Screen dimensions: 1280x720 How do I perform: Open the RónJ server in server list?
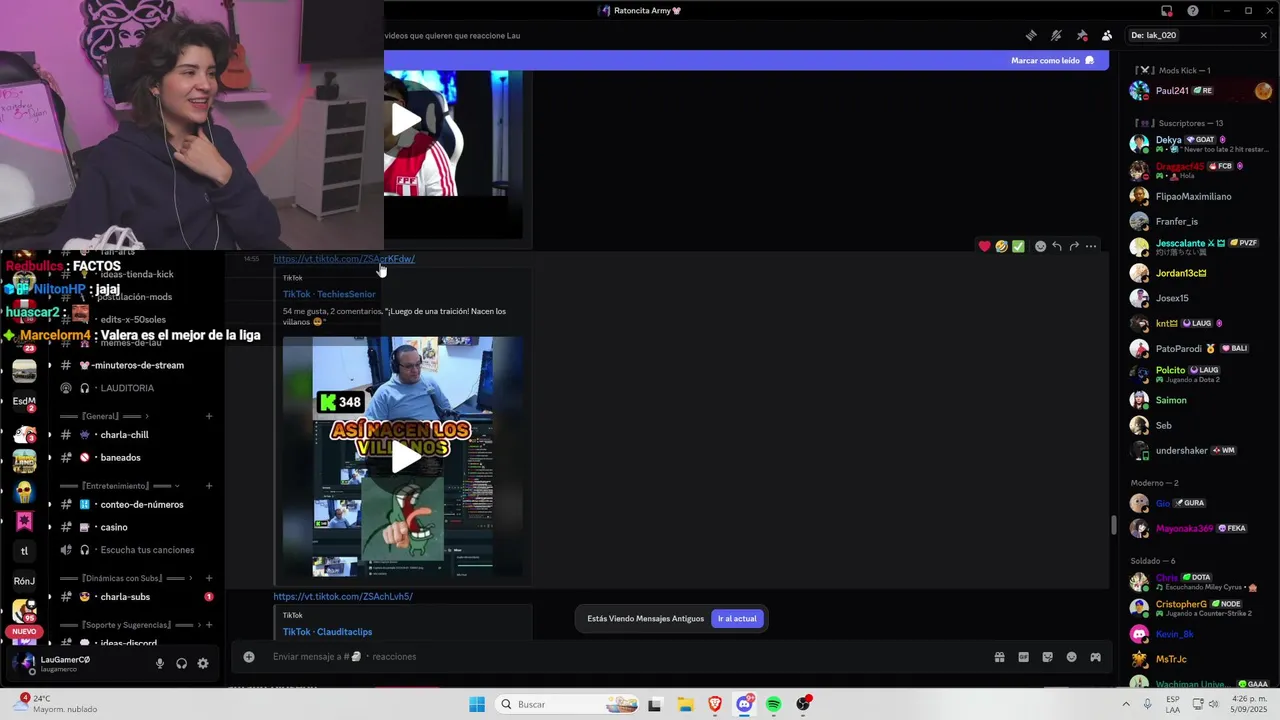tap(24, 581)
